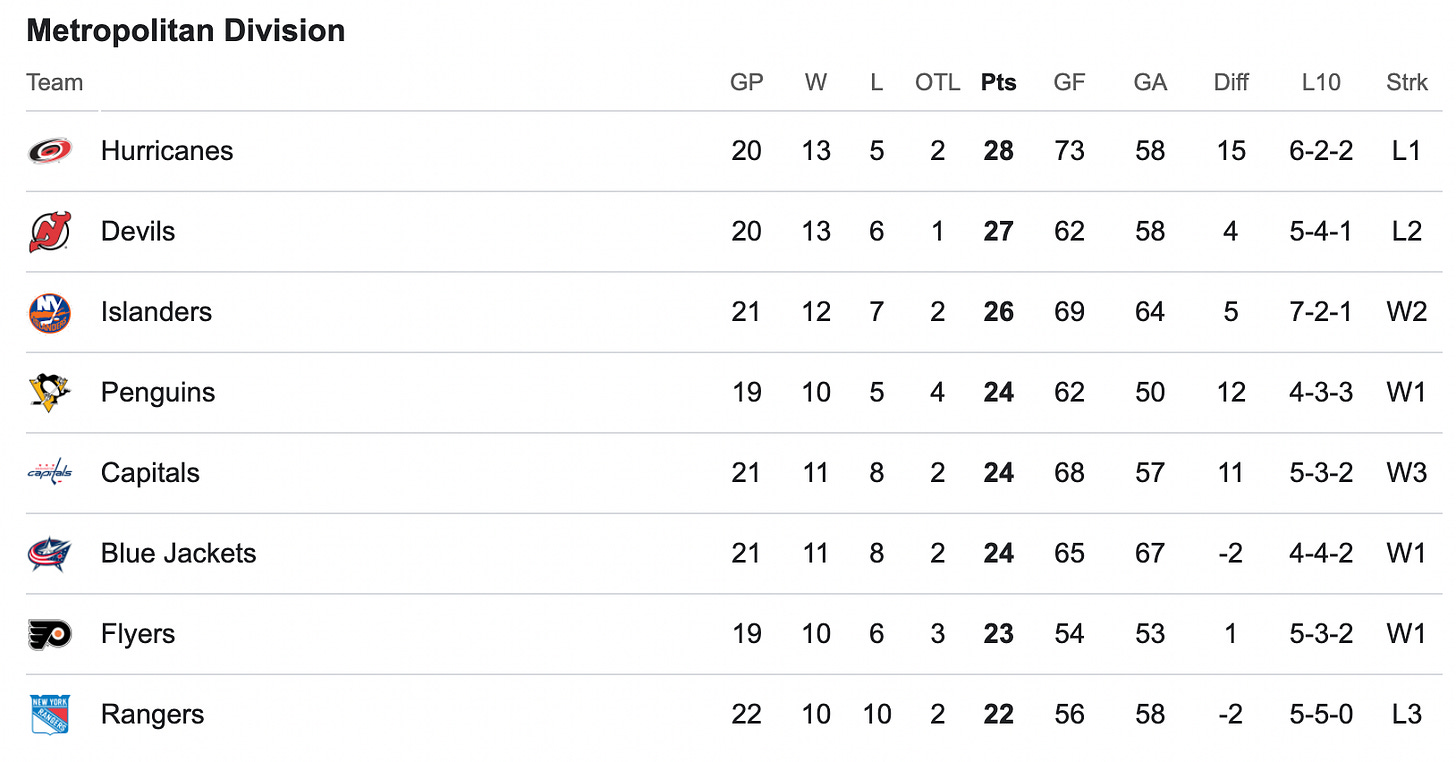This screenshot has width=1456, height=762.
Task: Click the Rangers team name
Action: click(x=153, y=715)
